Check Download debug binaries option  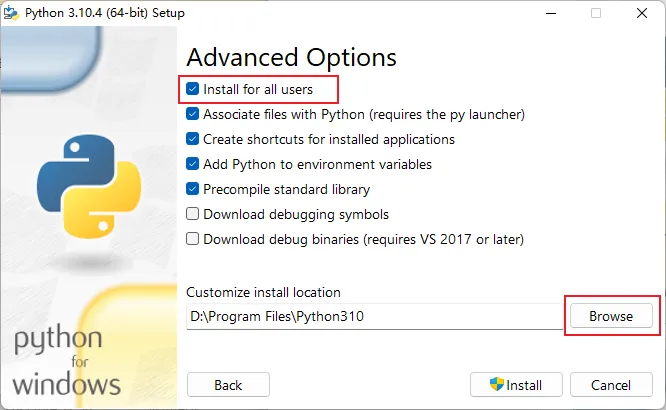point(192,239)
